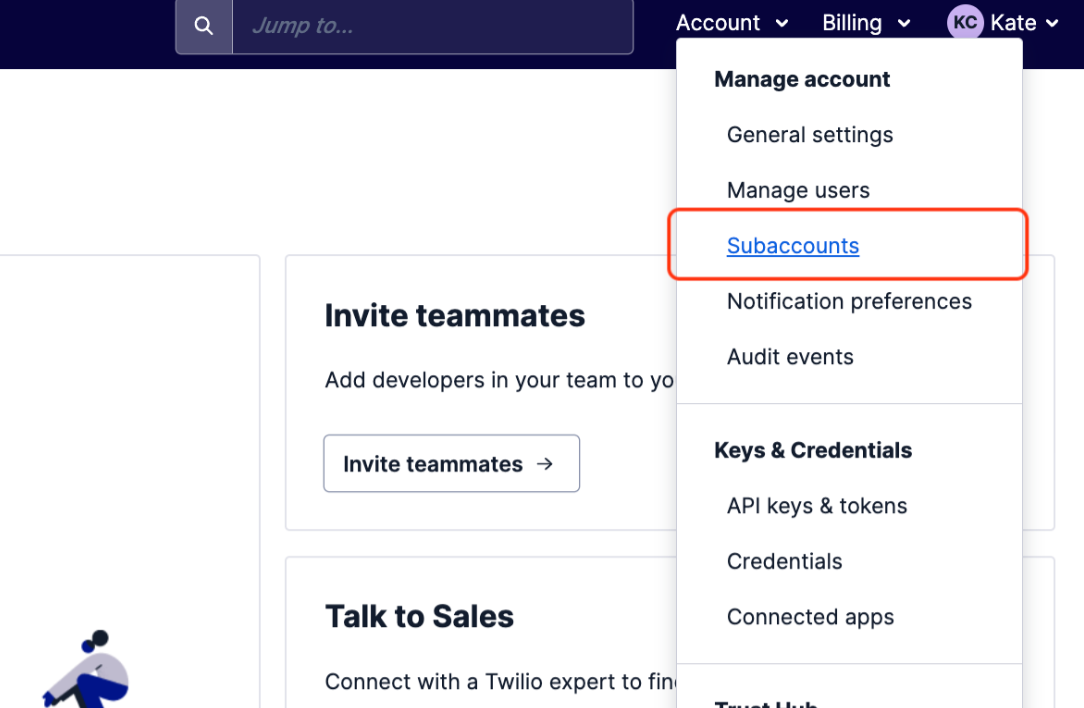Expand the Billing dropdown
This screenshot has width=1084, height=708.
coord(866,23)
